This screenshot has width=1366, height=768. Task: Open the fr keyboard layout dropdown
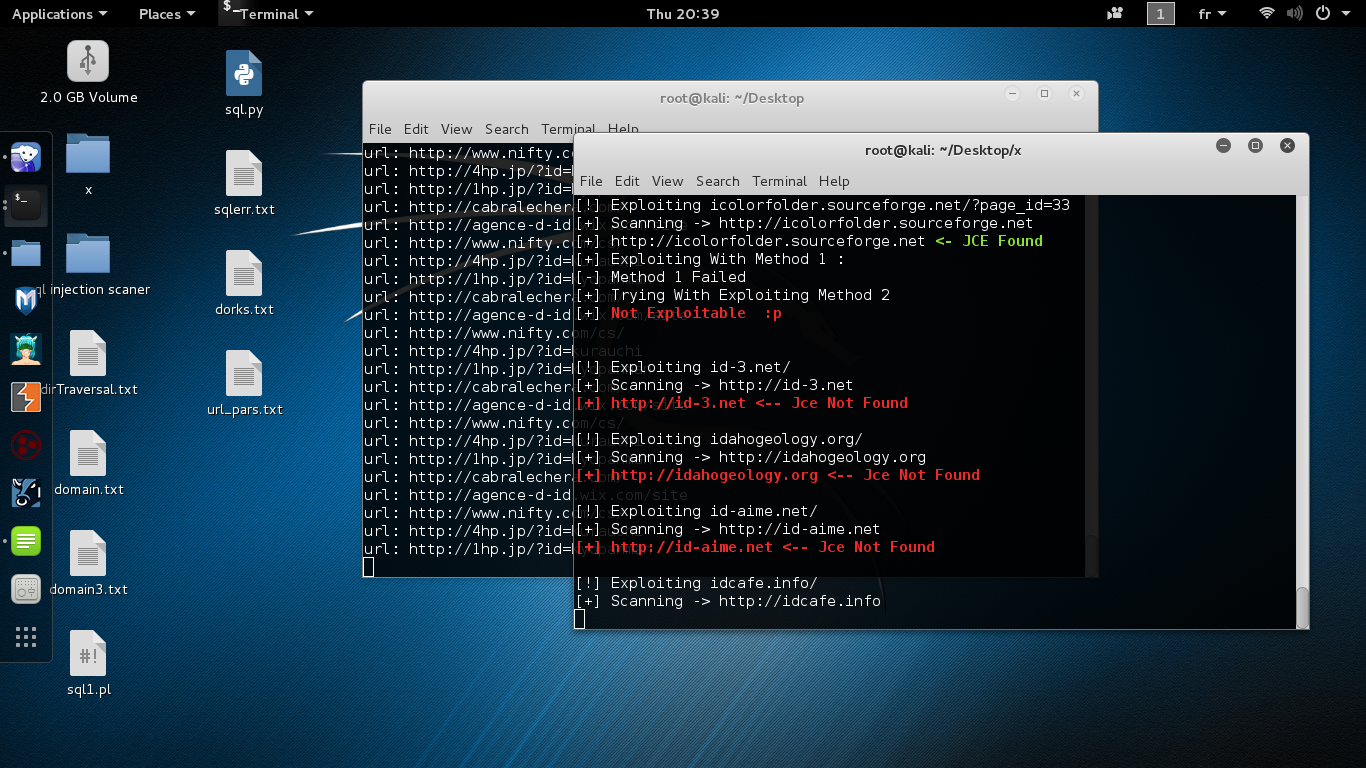click(1212, 14)
